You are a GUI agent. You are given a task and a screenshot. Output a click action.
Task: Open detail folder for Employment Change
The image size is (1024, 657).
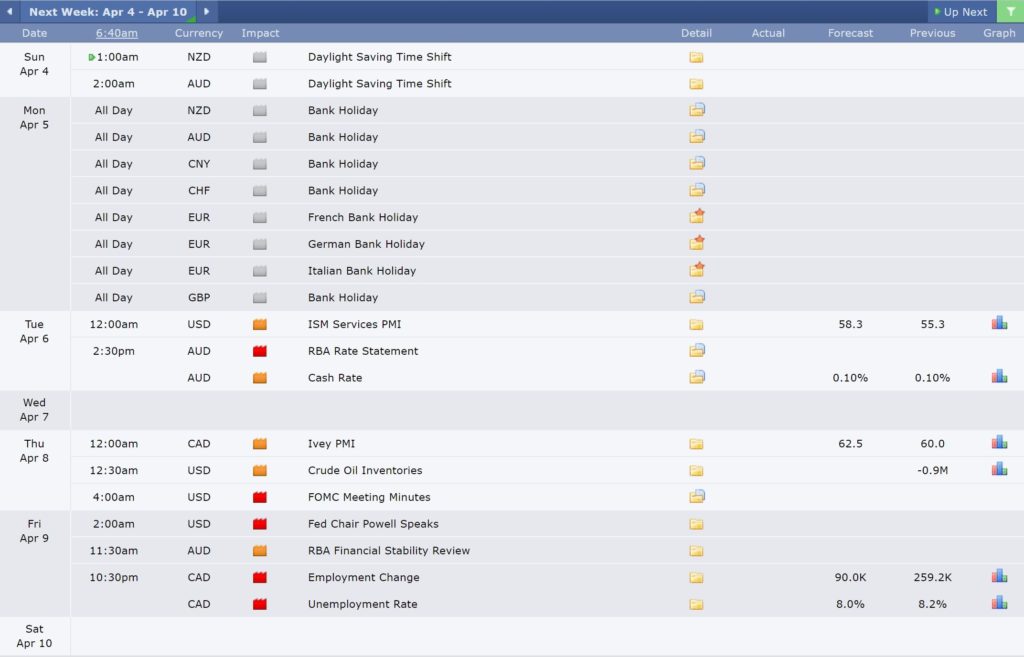(x=696, y=577)
